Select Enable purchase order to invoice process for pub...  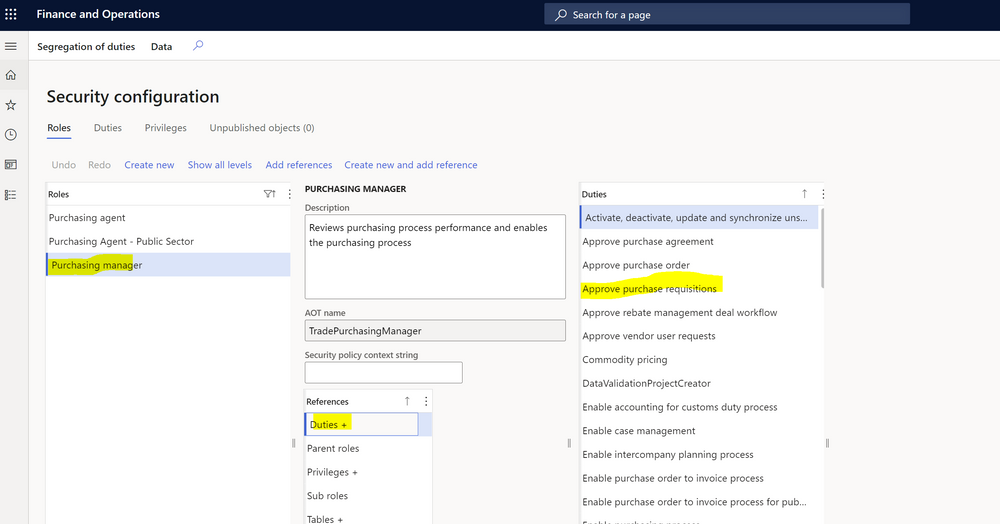tap(699, 502)
